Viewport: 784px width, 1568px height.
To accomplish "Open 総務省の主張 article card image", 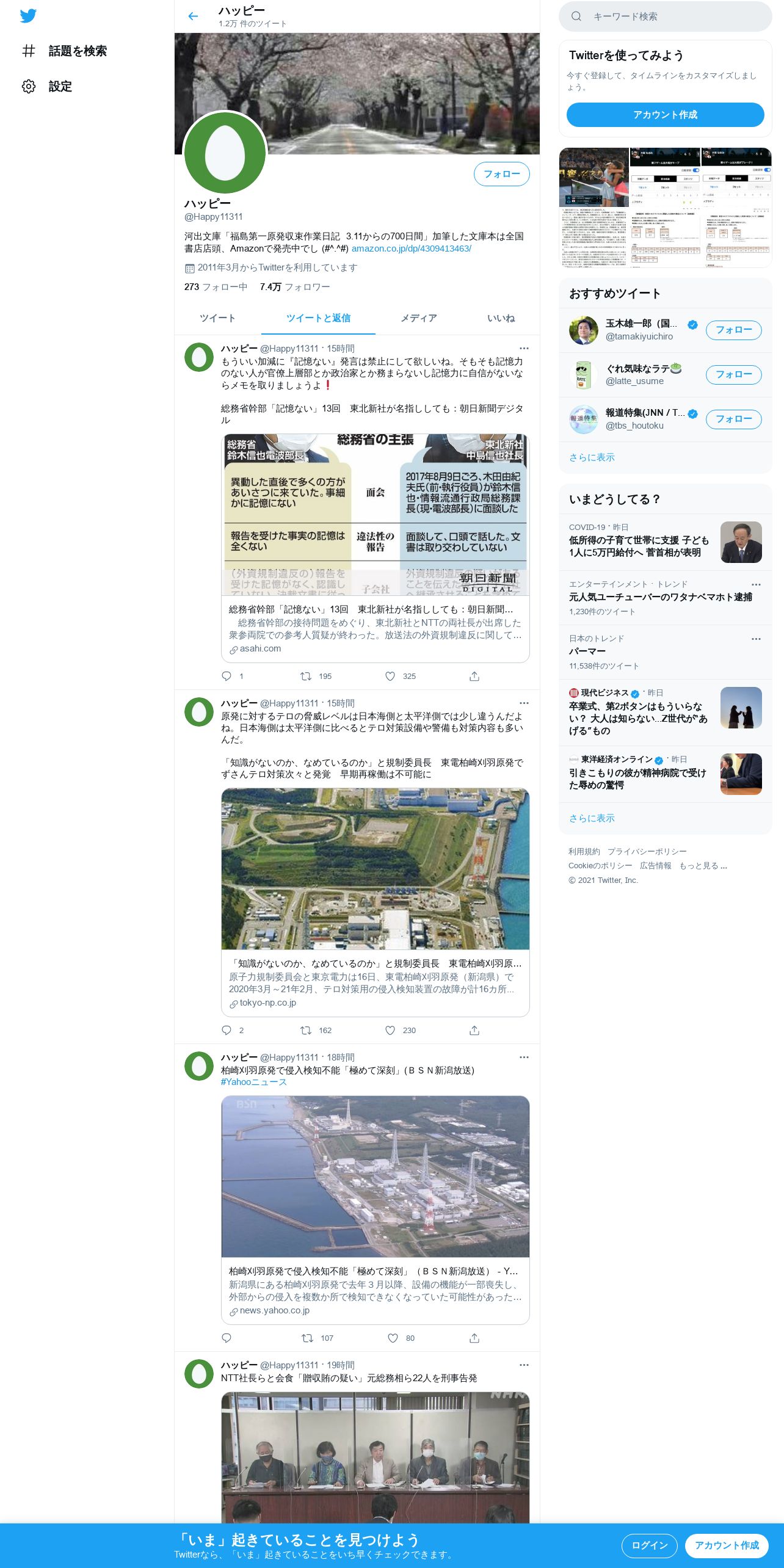I will (375, 515).
